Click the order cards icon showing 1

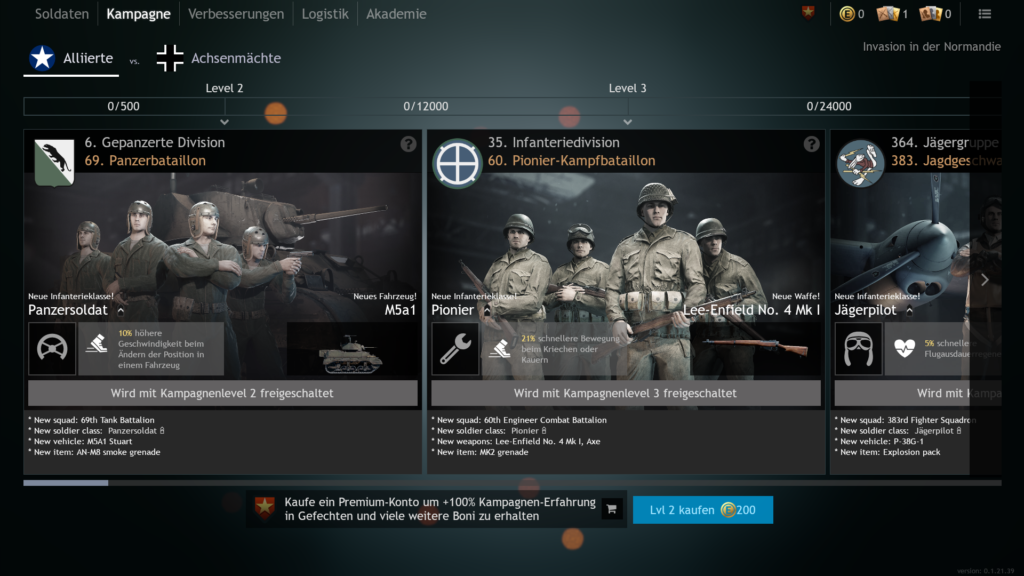(x=888, y=13)
